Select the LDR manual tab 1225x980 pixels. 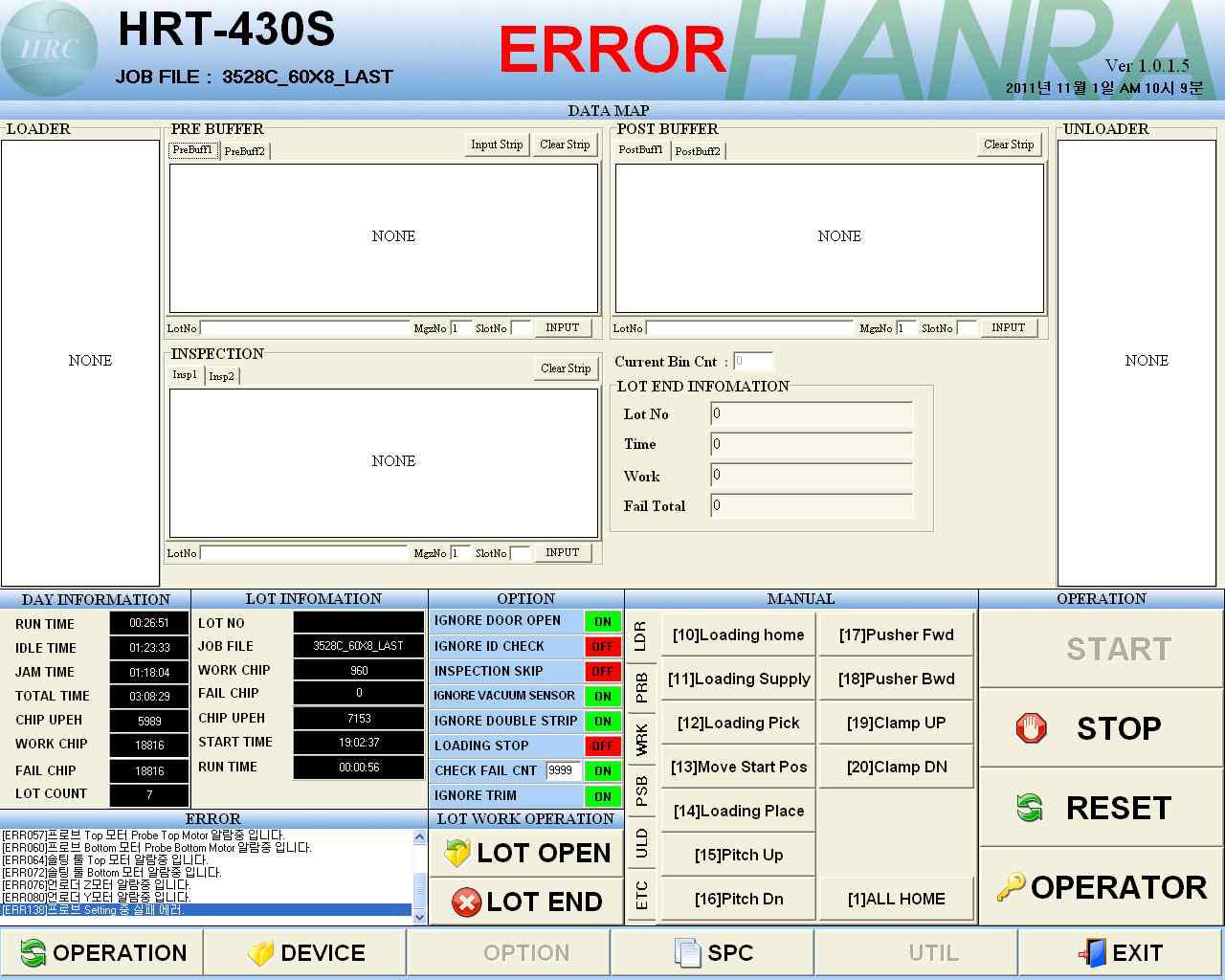pyautogui.click(x=641, y=636)
